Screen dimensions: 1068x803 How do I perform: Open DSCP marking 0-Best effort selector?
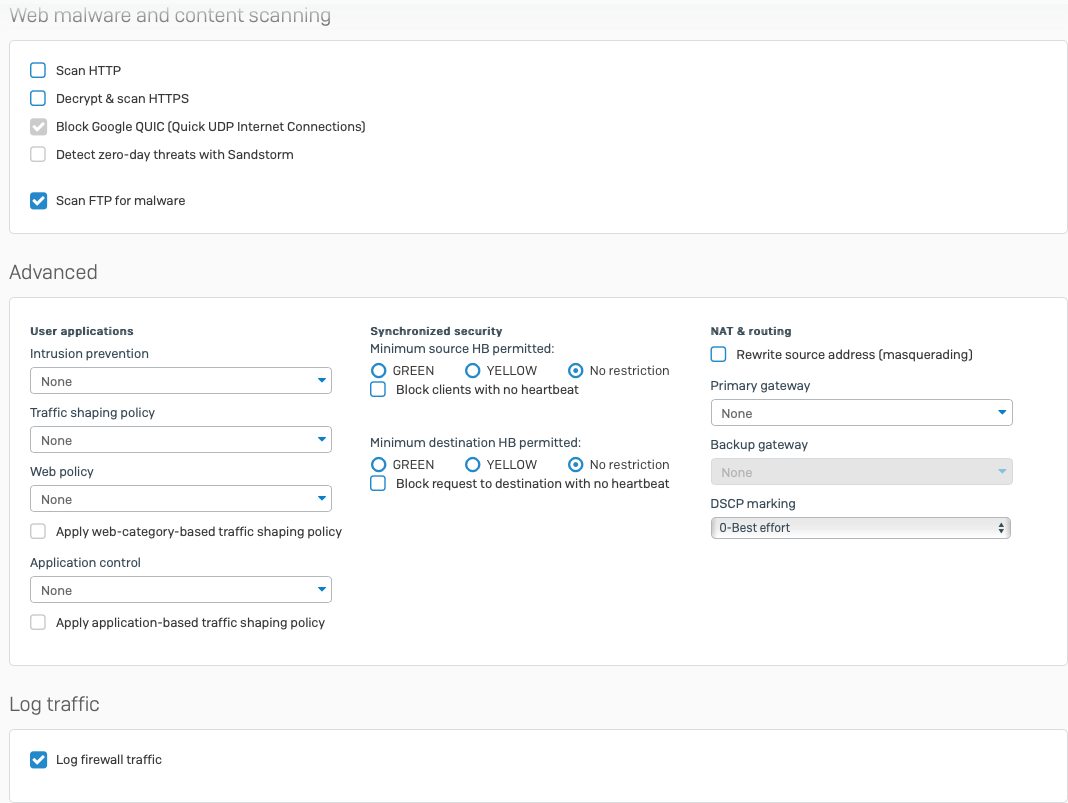click(860, 528)
